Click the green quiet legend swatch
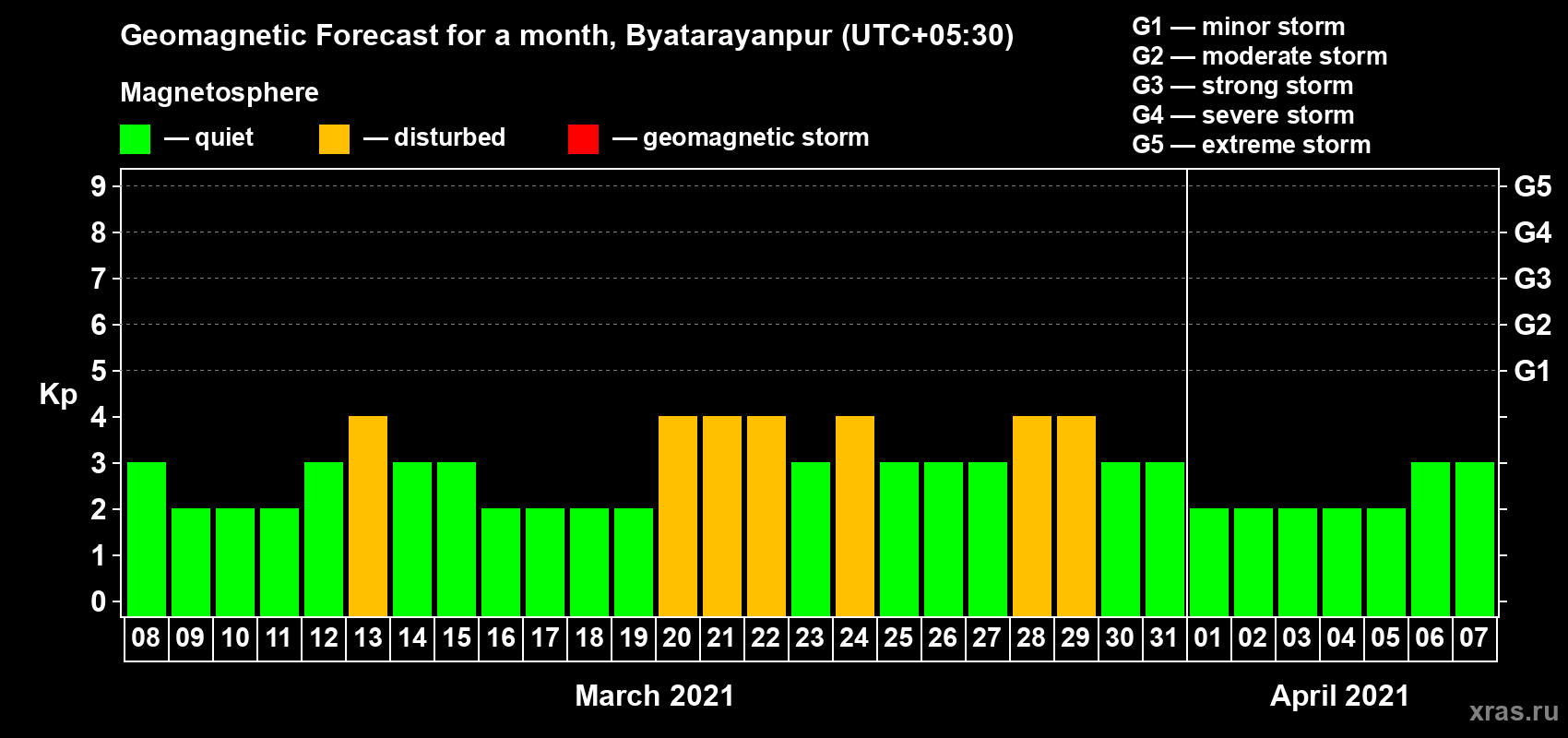 click(x=135, y=139)
